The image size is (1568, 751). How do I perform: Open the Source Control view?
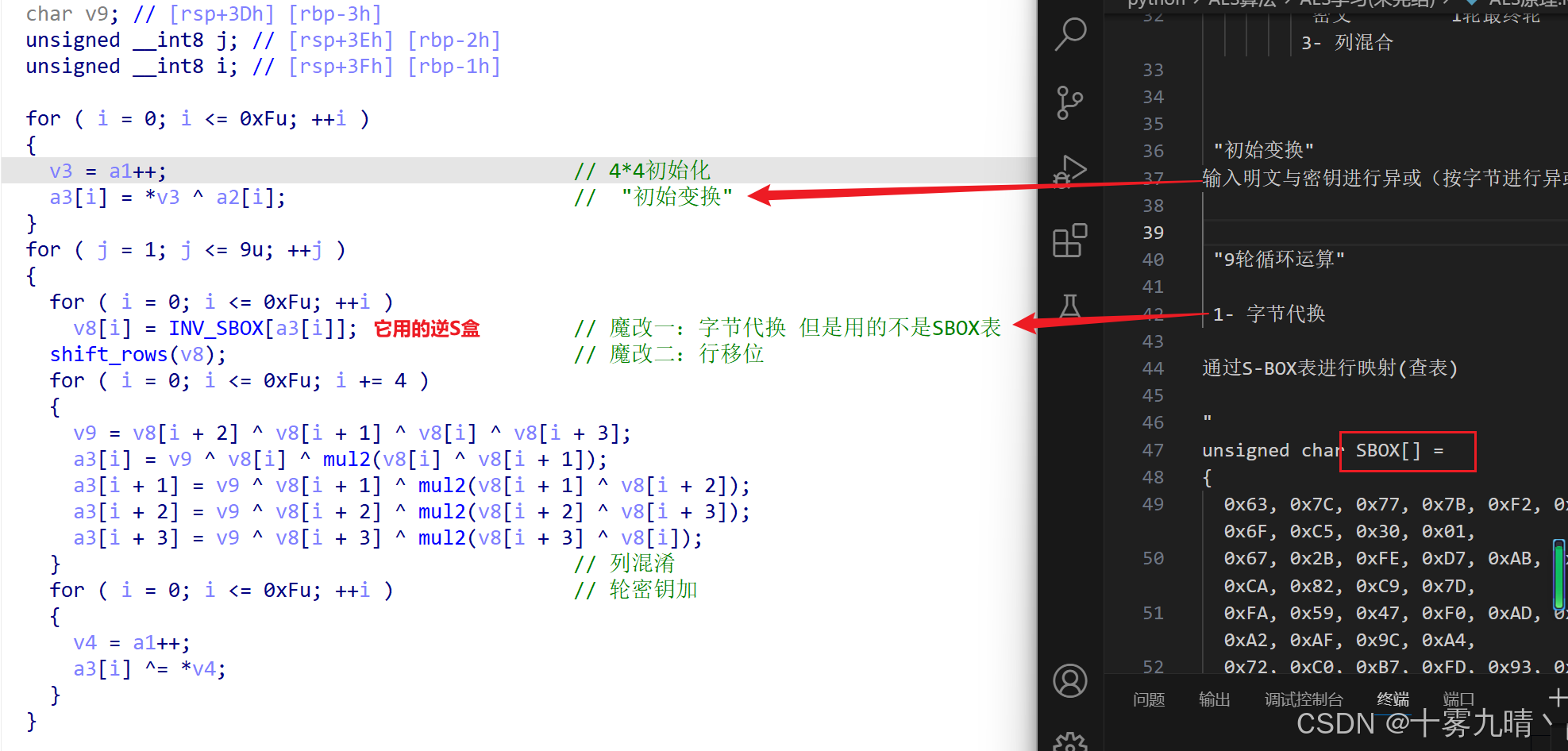pos(1070,102)
